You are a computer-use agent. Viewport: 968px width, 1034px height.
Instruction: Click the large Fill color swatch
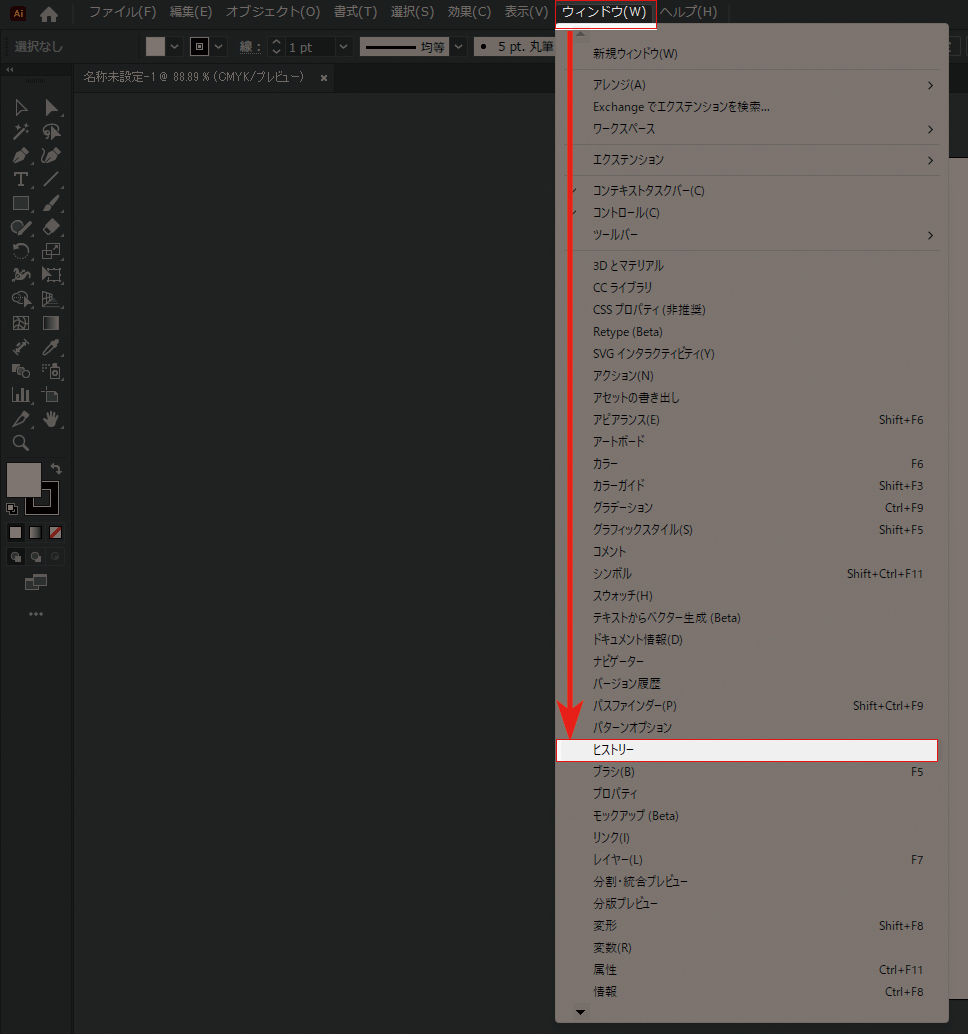(x=22, y=479)
